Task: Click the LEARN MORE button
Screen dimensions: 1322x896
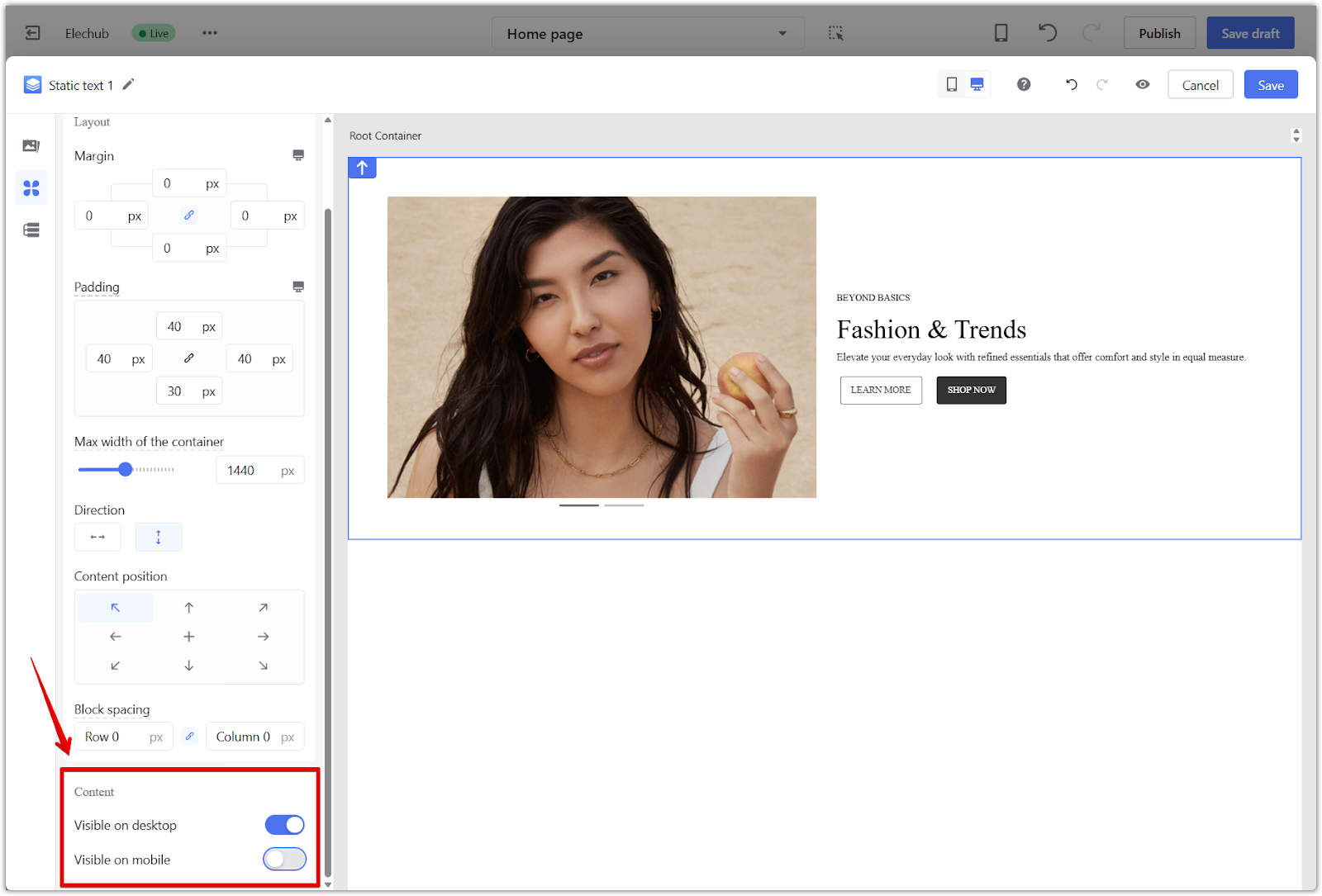Action: (881, 390)
